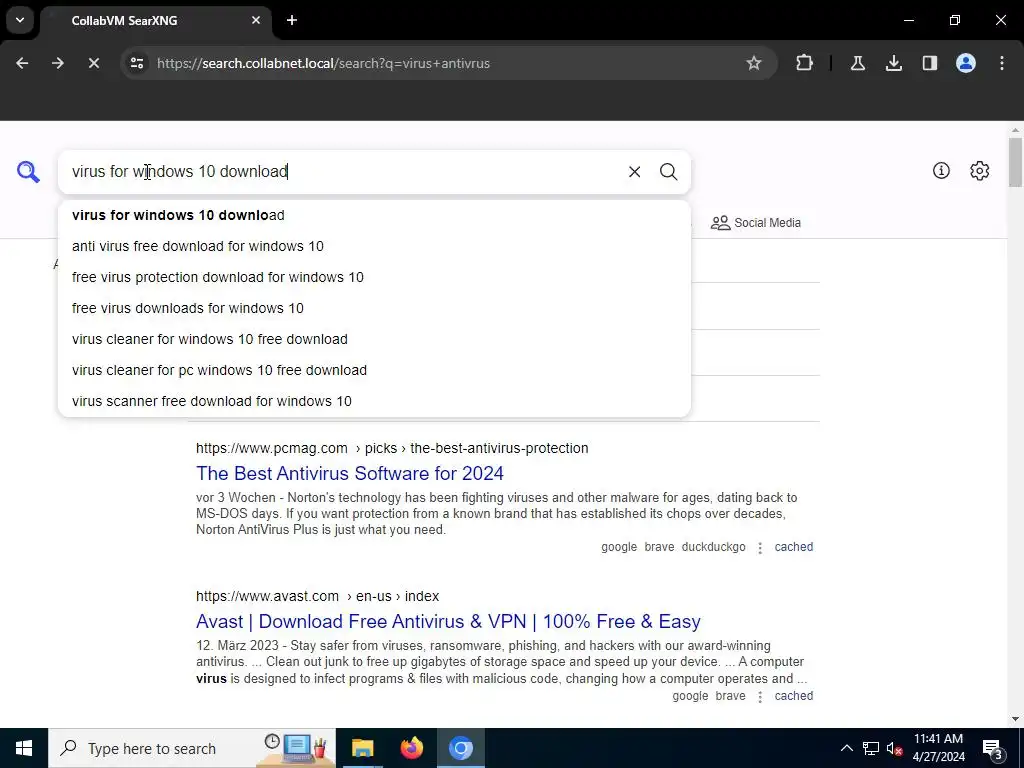Click the page vertical scrollbar thumb
This screenshot has height=768, width=1024.
point(1015,162)
